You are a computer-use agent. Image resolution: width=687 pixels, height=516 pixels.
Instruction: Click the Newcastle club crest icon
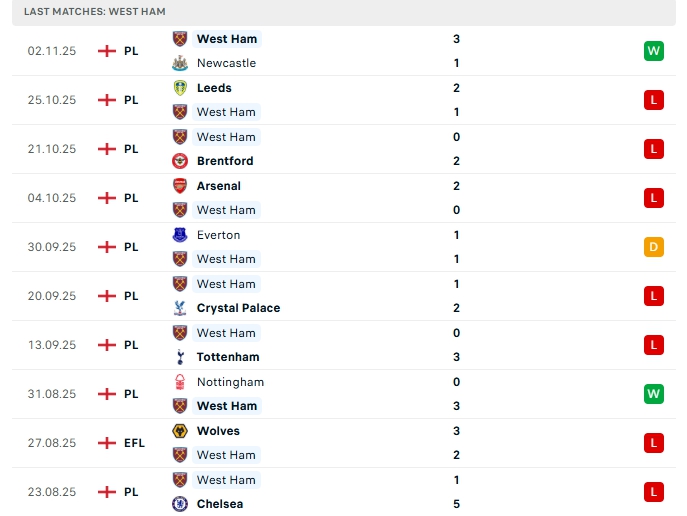click(180, 63)
